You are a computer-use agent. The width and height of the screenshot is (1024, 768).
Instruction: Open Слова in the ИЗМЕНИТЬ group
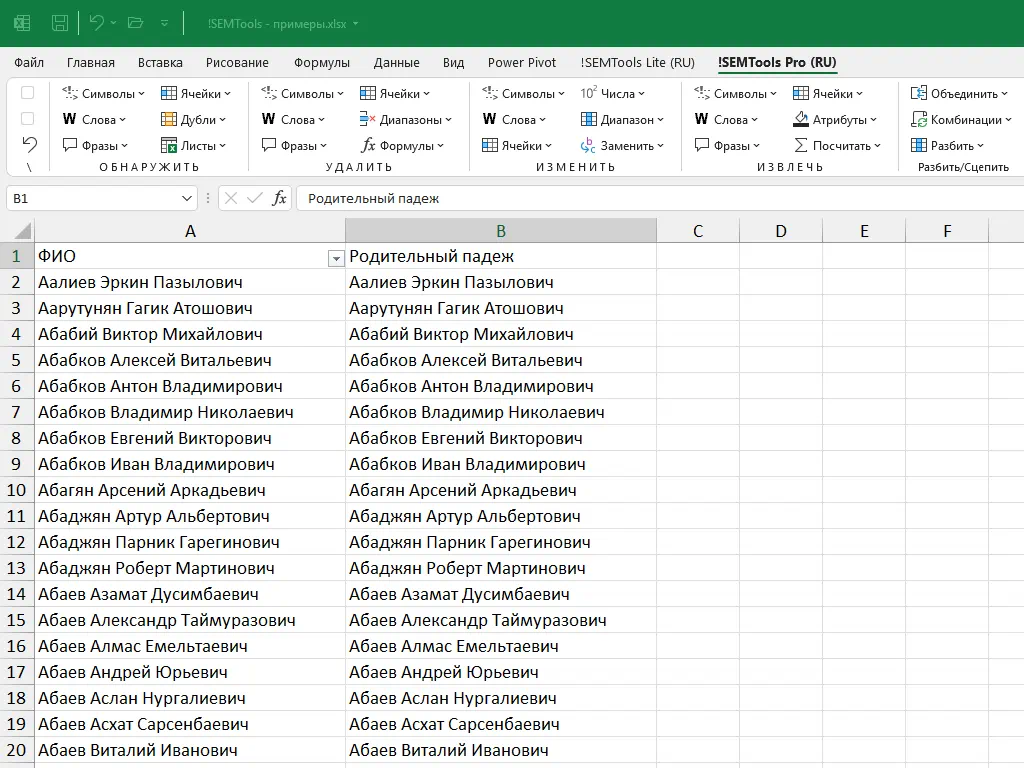coord(514,120)
